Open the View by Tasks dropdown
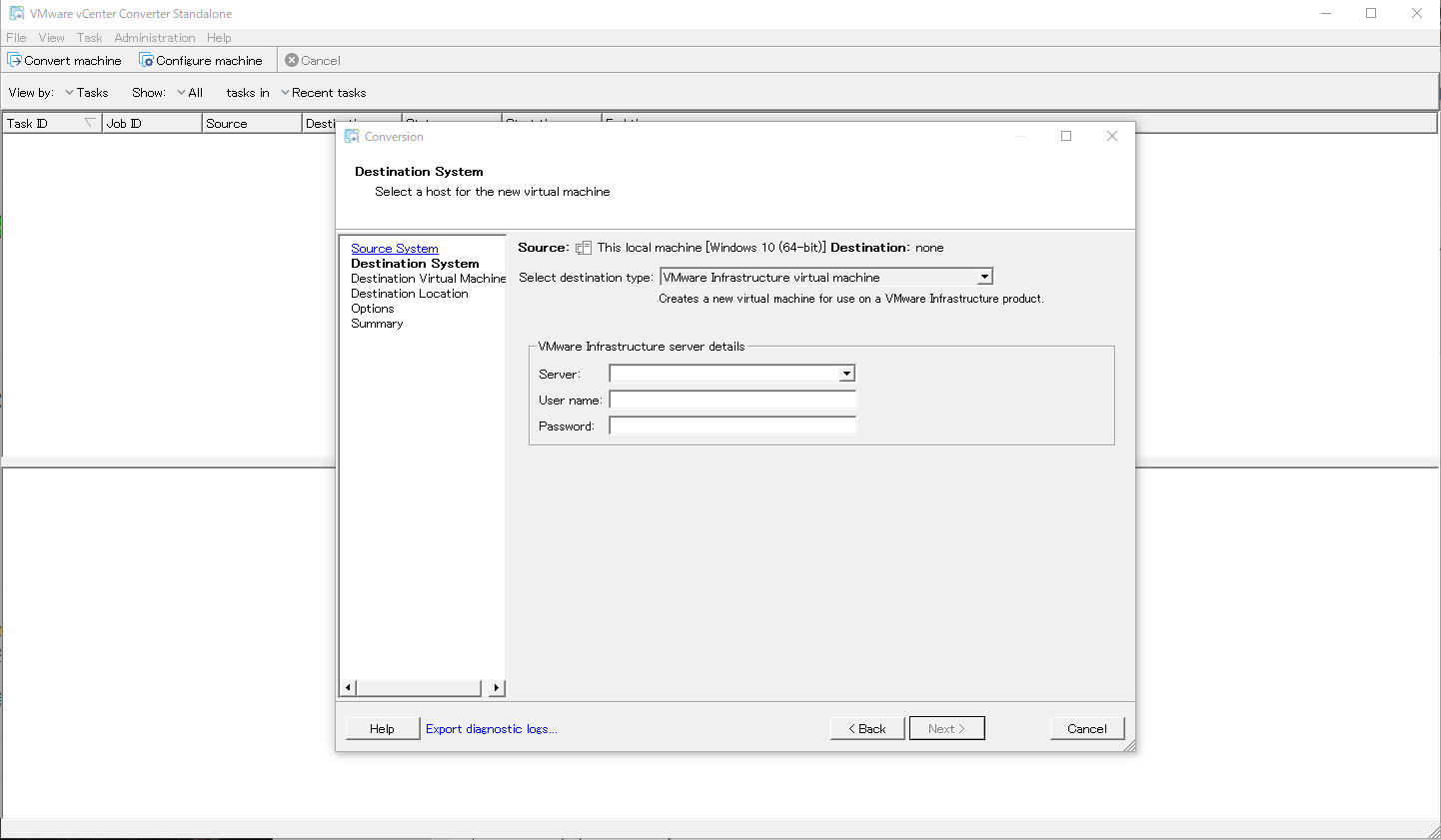 [x=86, y=93]
